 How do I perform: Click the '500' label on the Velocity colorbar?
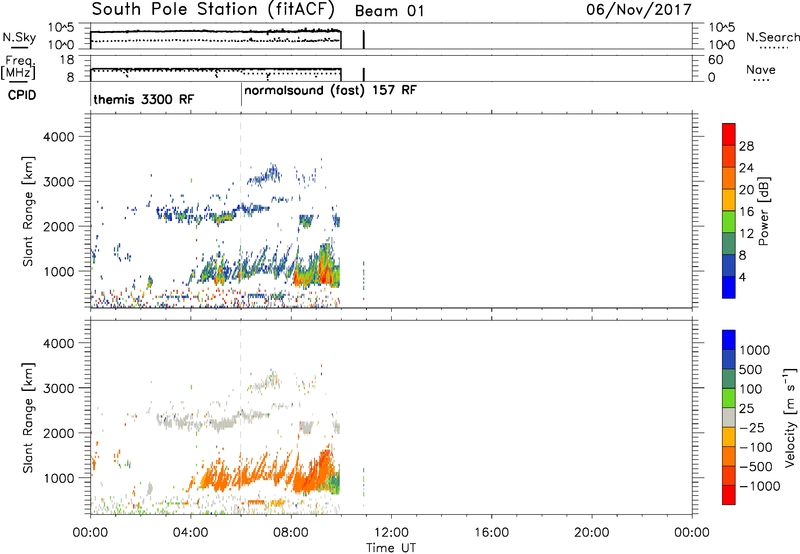coord(751,370)
